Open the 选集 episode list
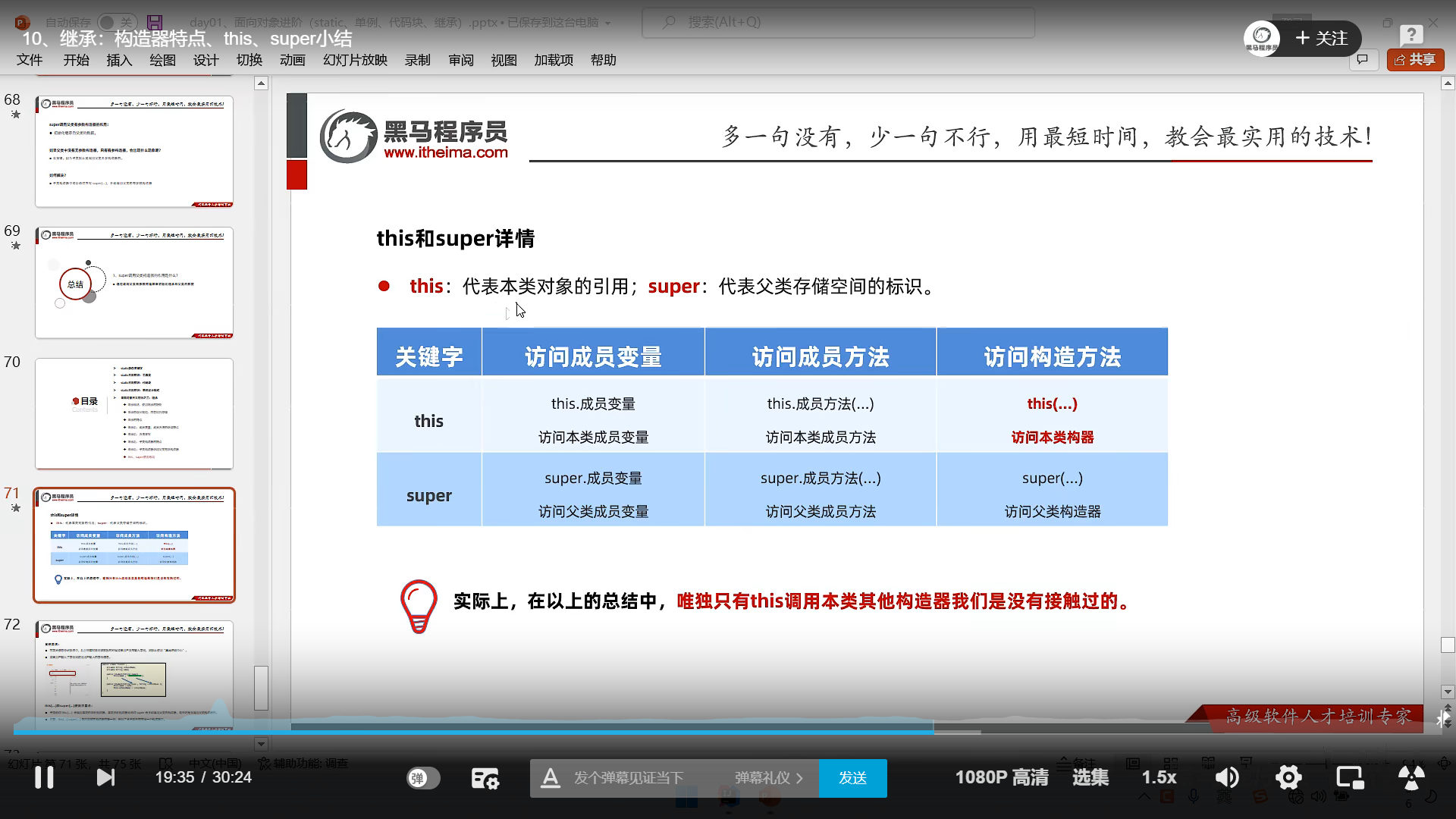The image size is (1456, 819). click(1090, 777)
